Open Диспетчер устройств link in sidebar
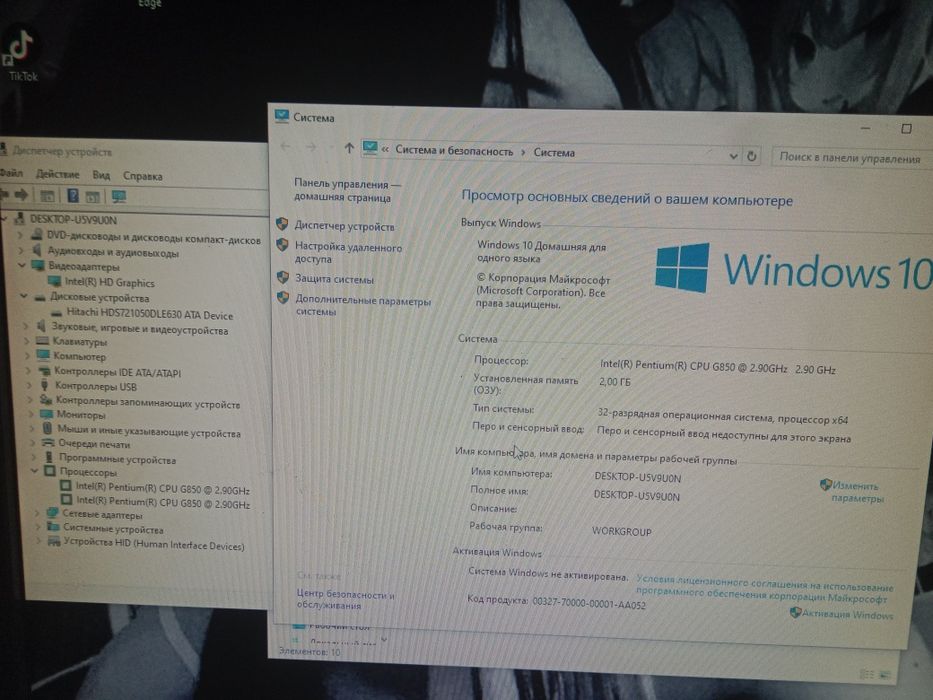933x700 pixels. pos(345,226)
